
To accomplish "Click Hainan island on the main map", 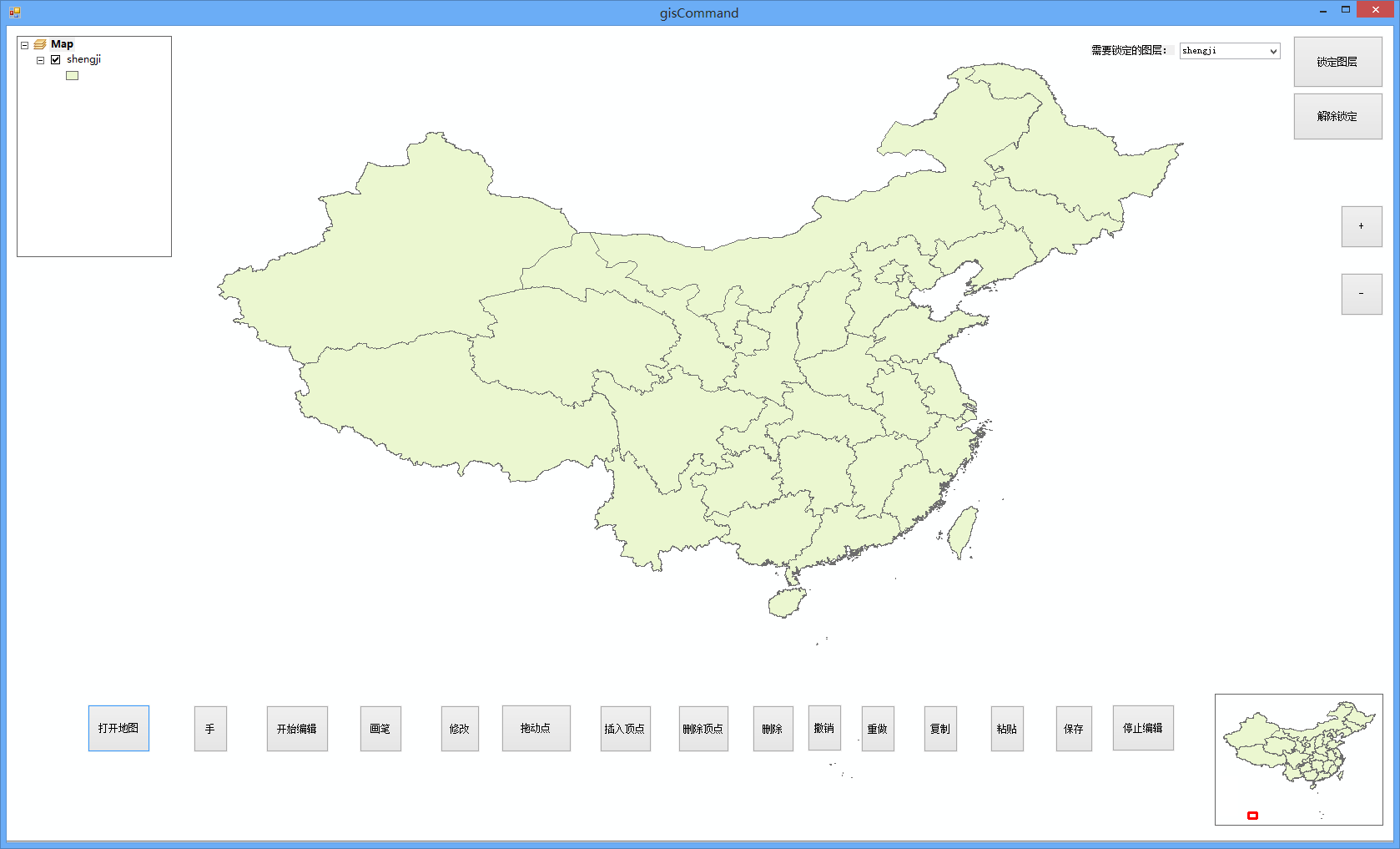I will click(788, 602).
